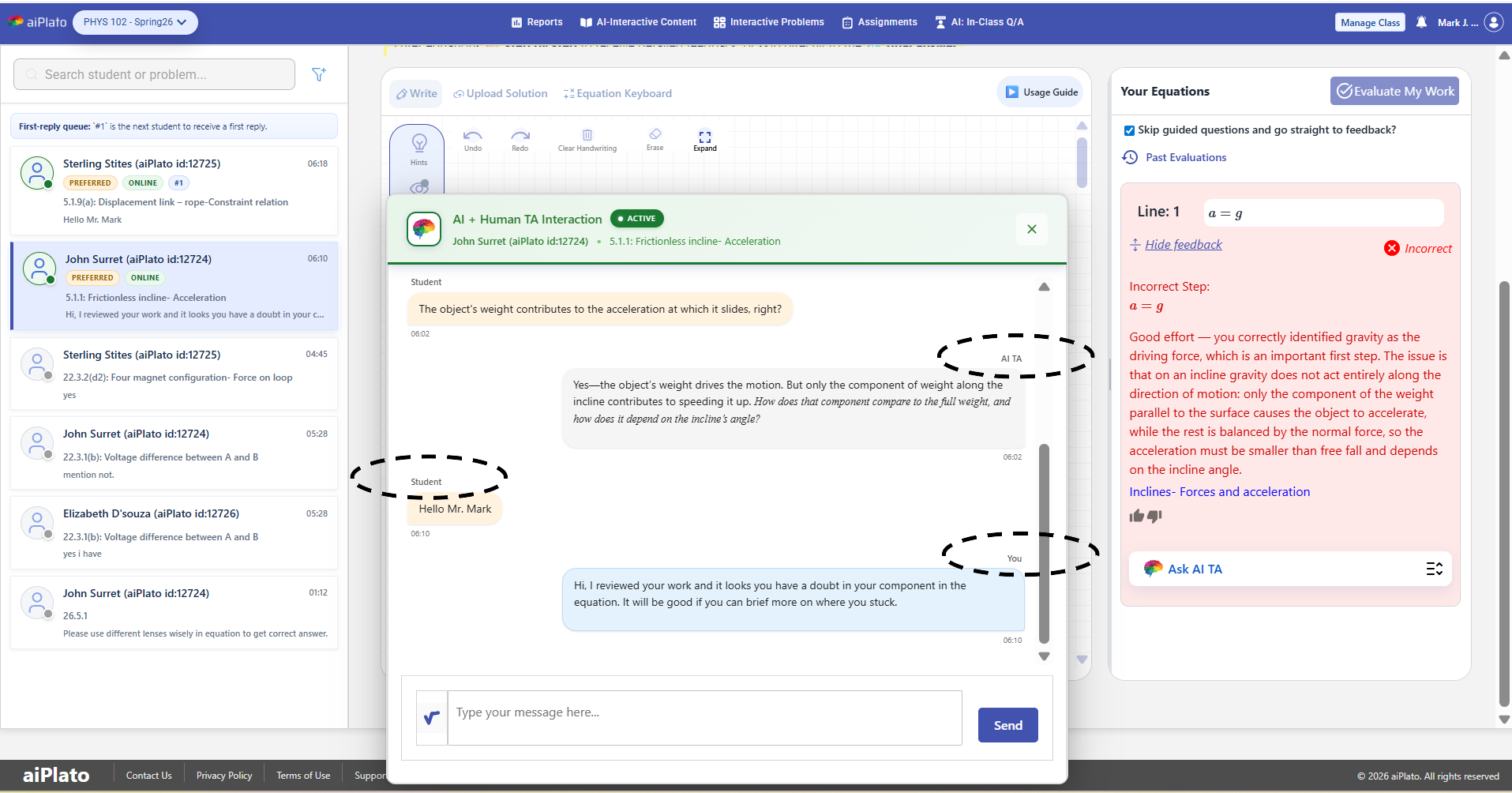Open the student list filter icon

pos(319,74)
